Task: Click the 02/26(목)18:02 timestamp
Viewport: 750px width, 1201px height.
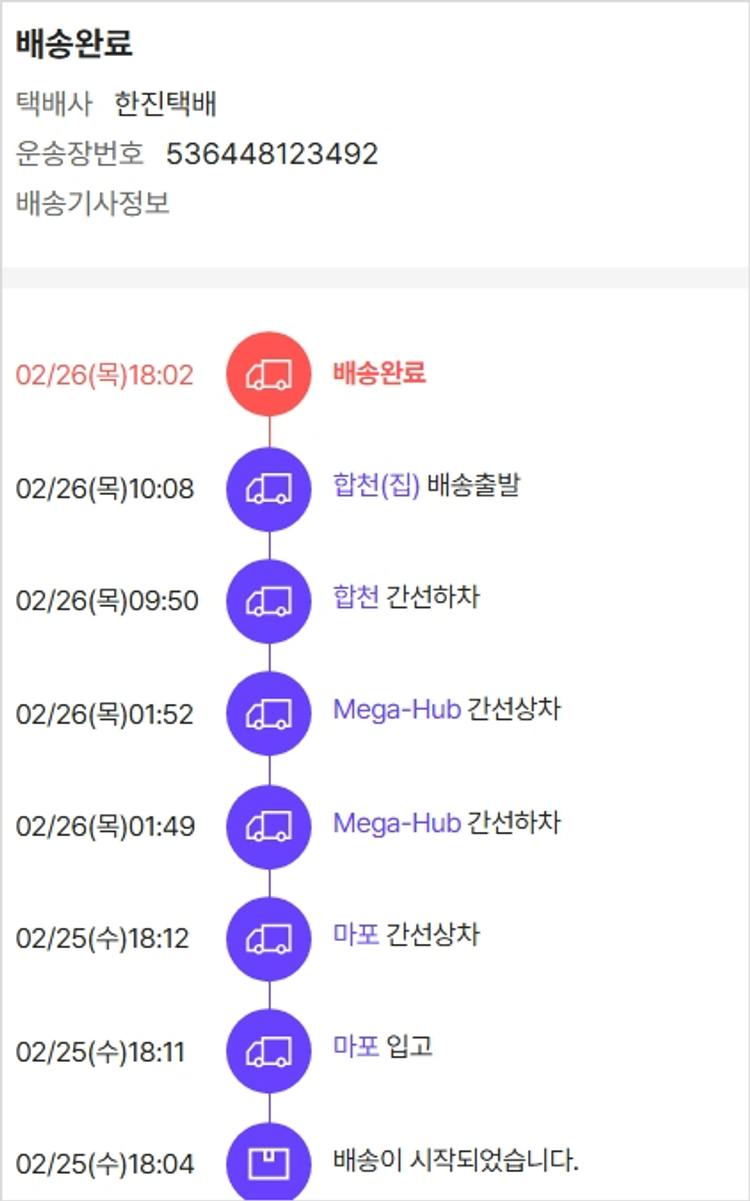Action: 105,376
